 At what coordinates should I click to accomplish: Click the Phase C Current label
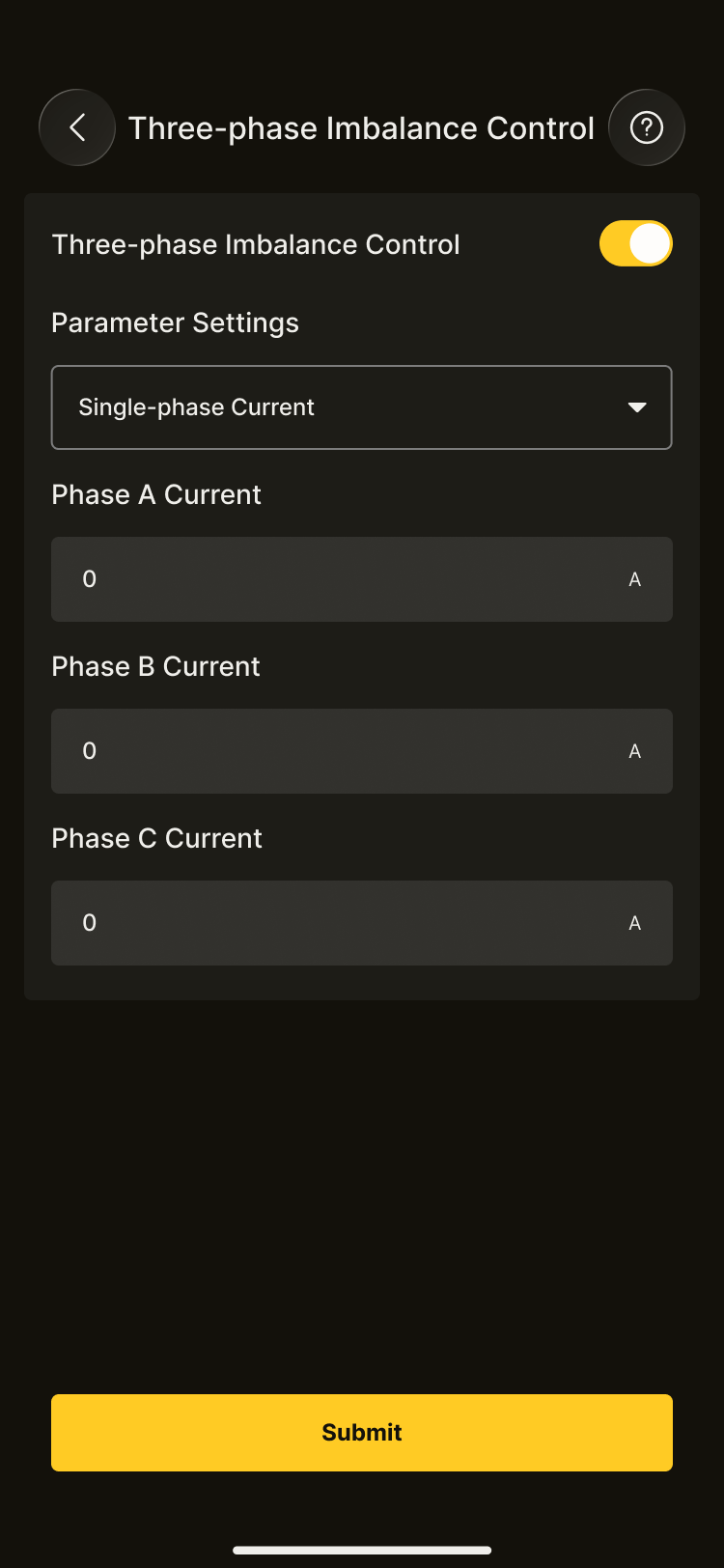(x=156, y=838)
